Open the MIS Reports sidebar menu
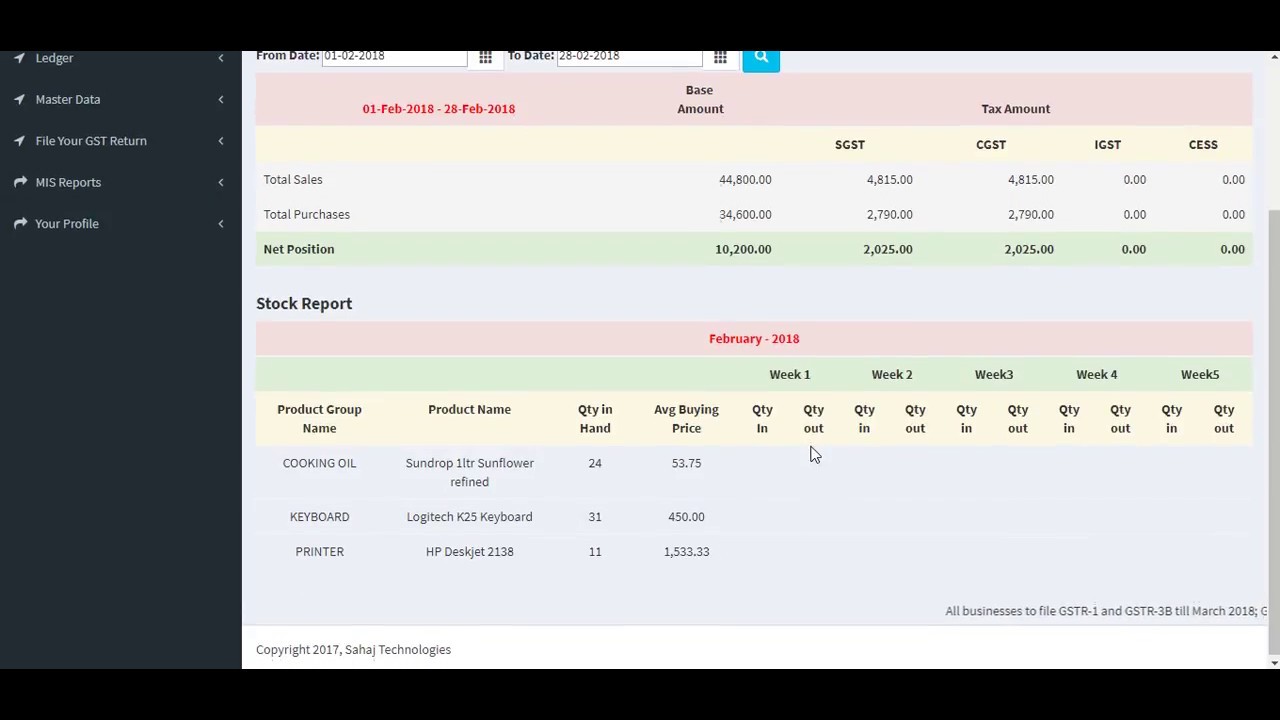The image size is (1280, 720). click(x=68, y=182)
